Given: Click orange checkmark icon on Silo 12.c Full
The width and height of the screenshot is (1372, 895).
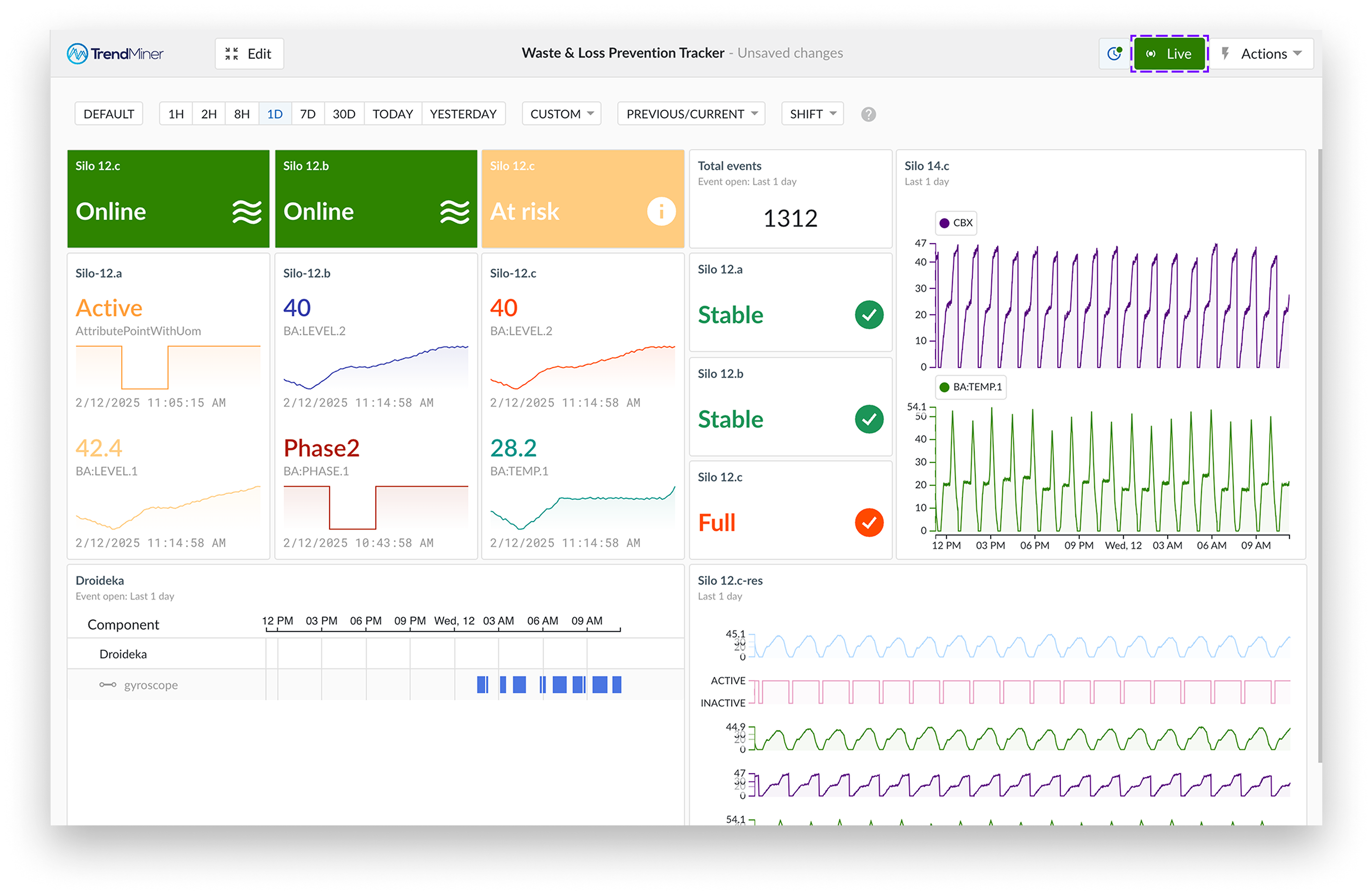Looking at the screenshot, I should tap(869, 523).
